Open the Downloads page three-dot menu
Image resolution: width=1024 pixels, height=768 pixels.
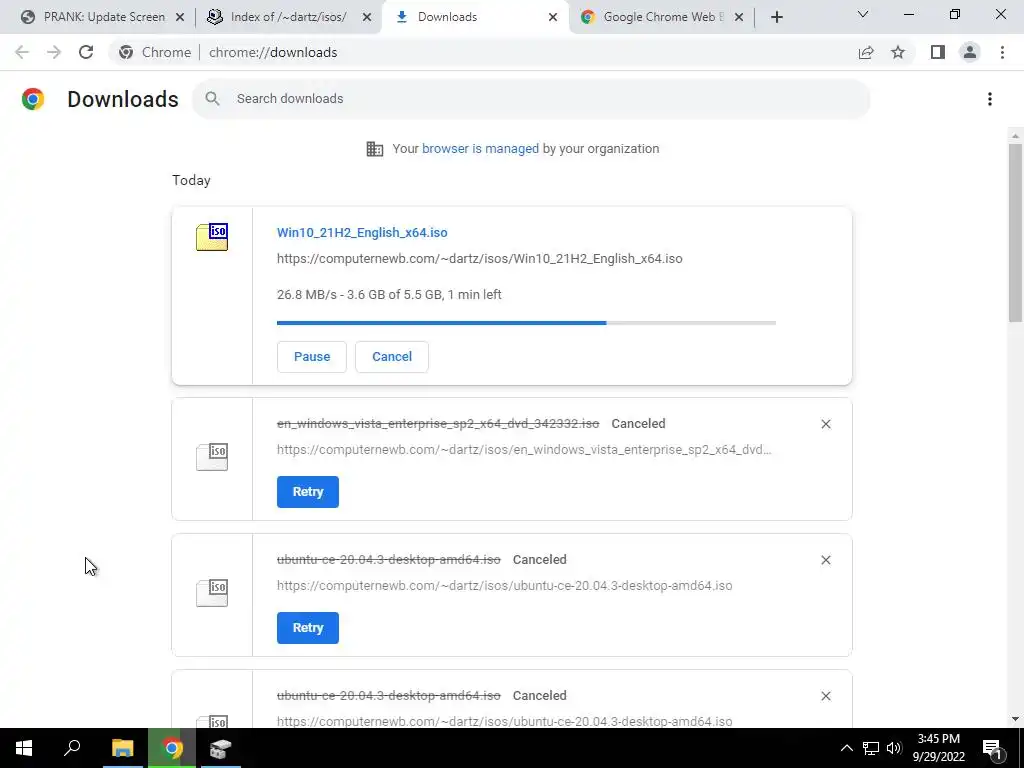coord(990,99)
